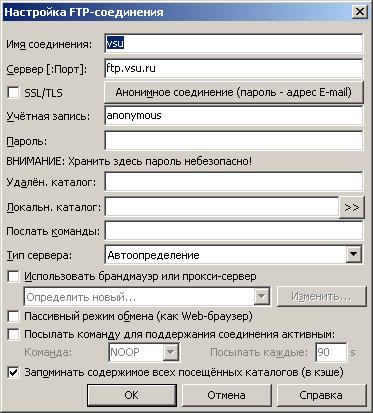Open the server type dropdown arrow
This screenshot has width=373, height=413.
tap(353, 255)
